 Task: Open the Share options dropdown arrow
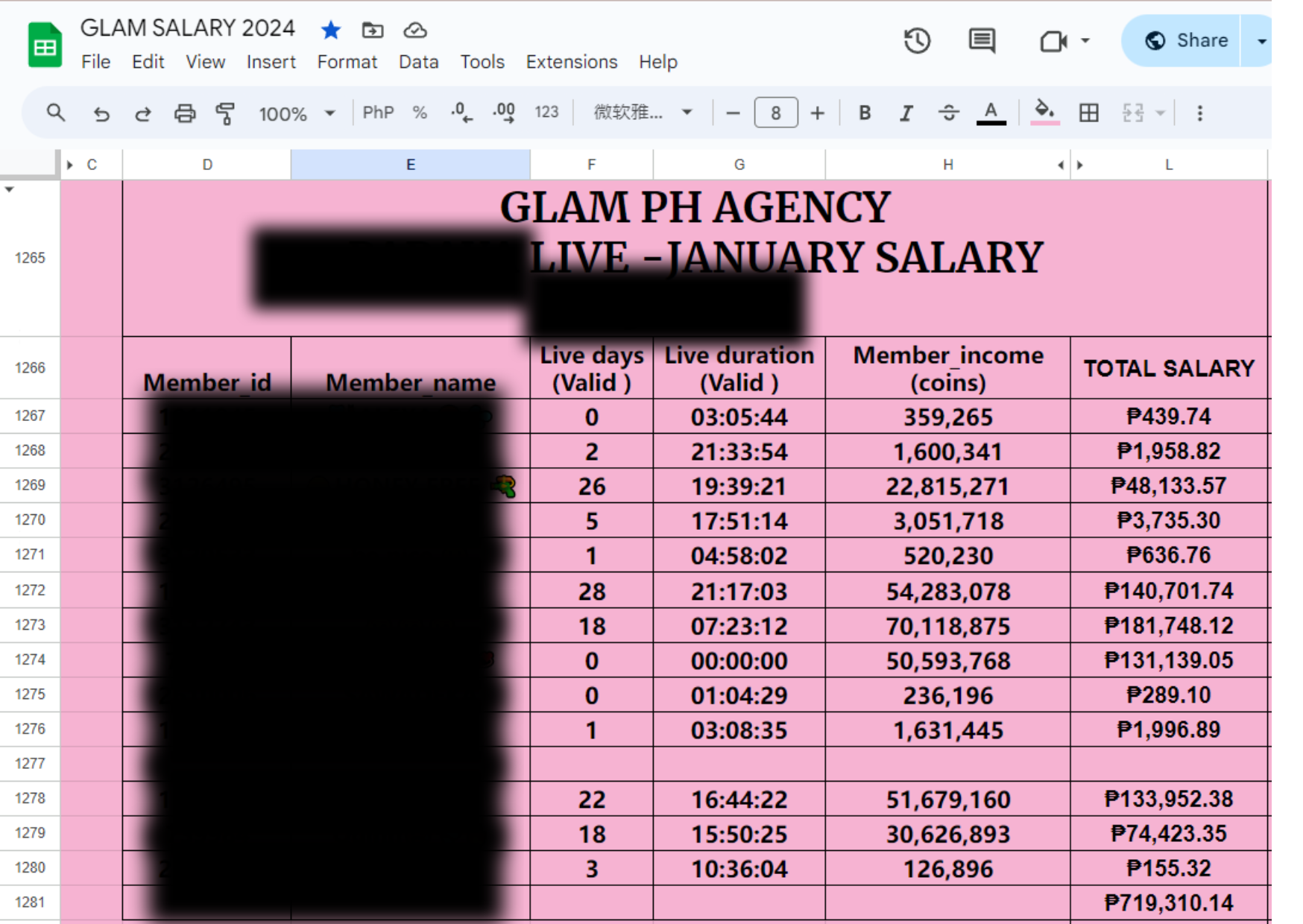pyautogui.click(x=1261, y=41)
